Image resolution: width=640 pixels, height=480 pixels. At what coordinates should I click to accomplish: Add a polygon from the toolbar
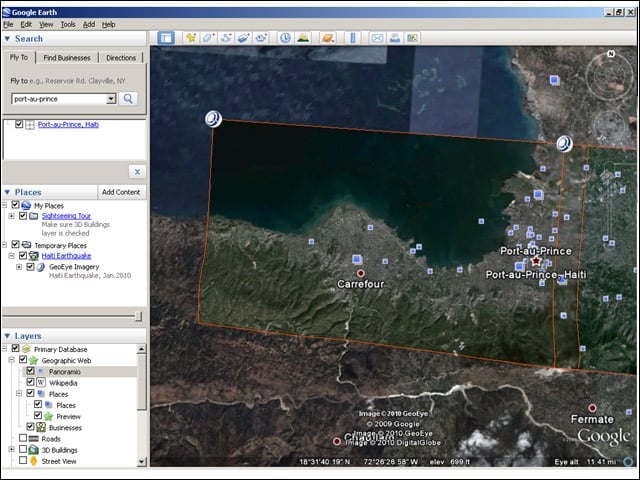tap(209, 38)
